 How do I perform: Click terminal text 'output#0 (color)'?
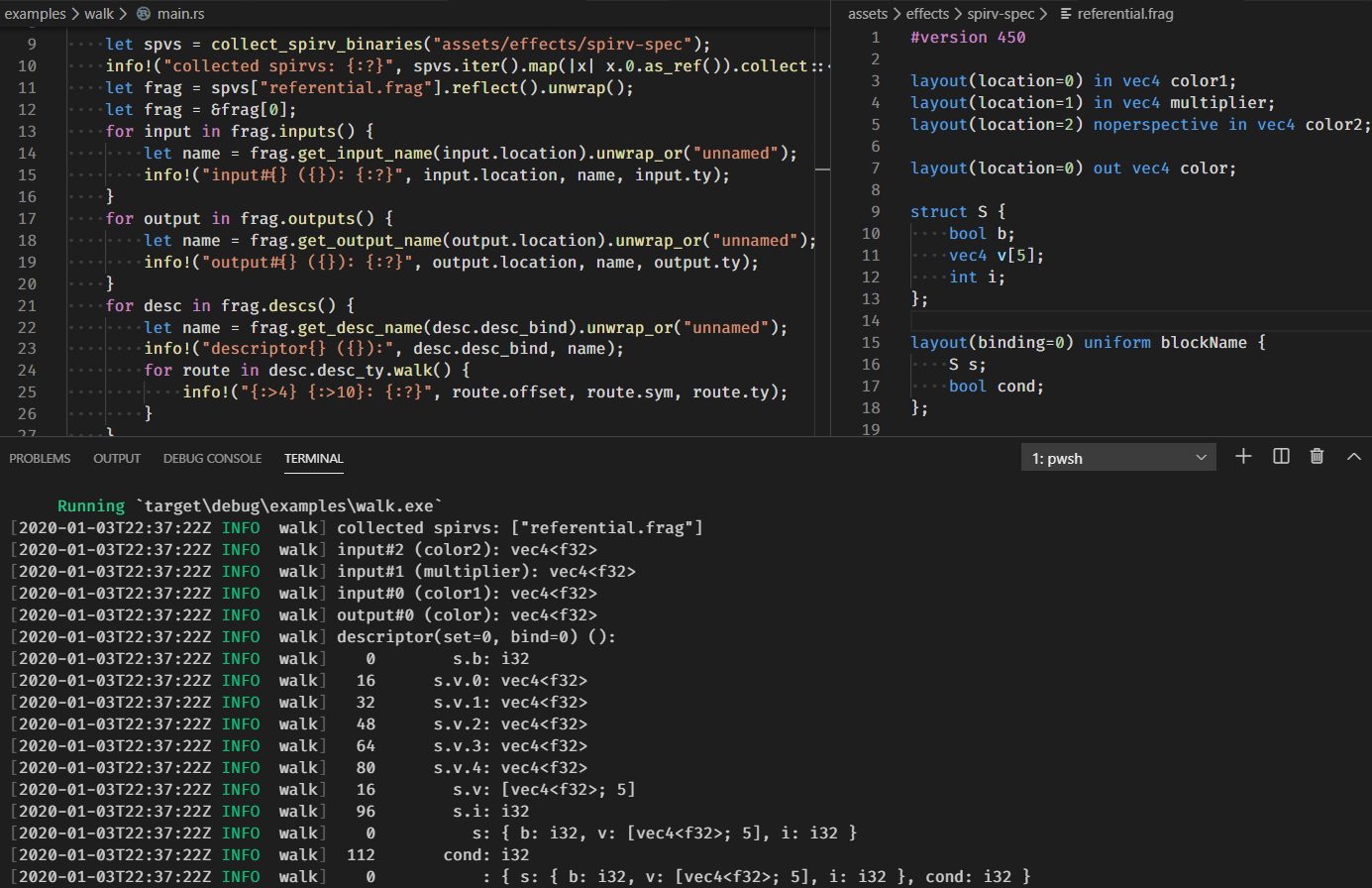click(x=419, y=614)
